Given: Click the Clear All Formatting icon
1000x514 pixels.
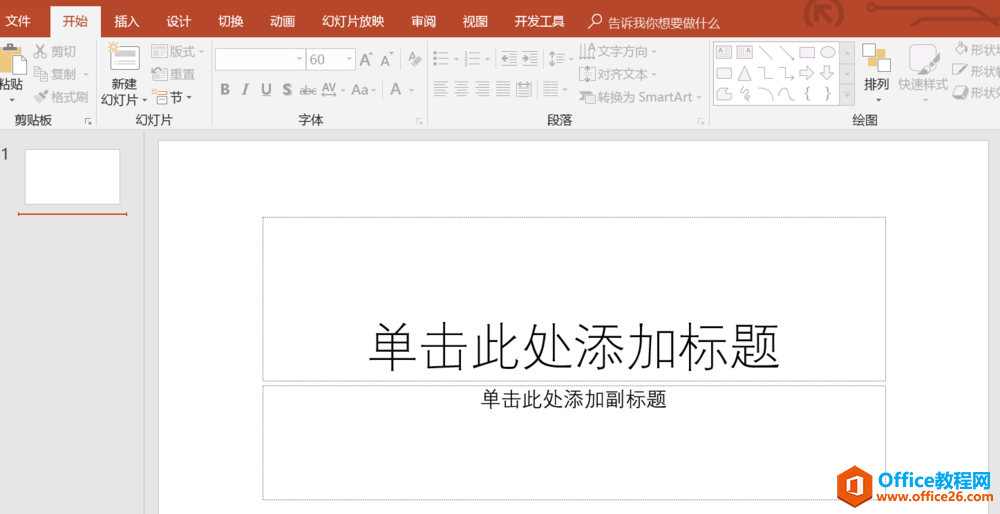Looking at the screenshot, I should pos(415,60).
